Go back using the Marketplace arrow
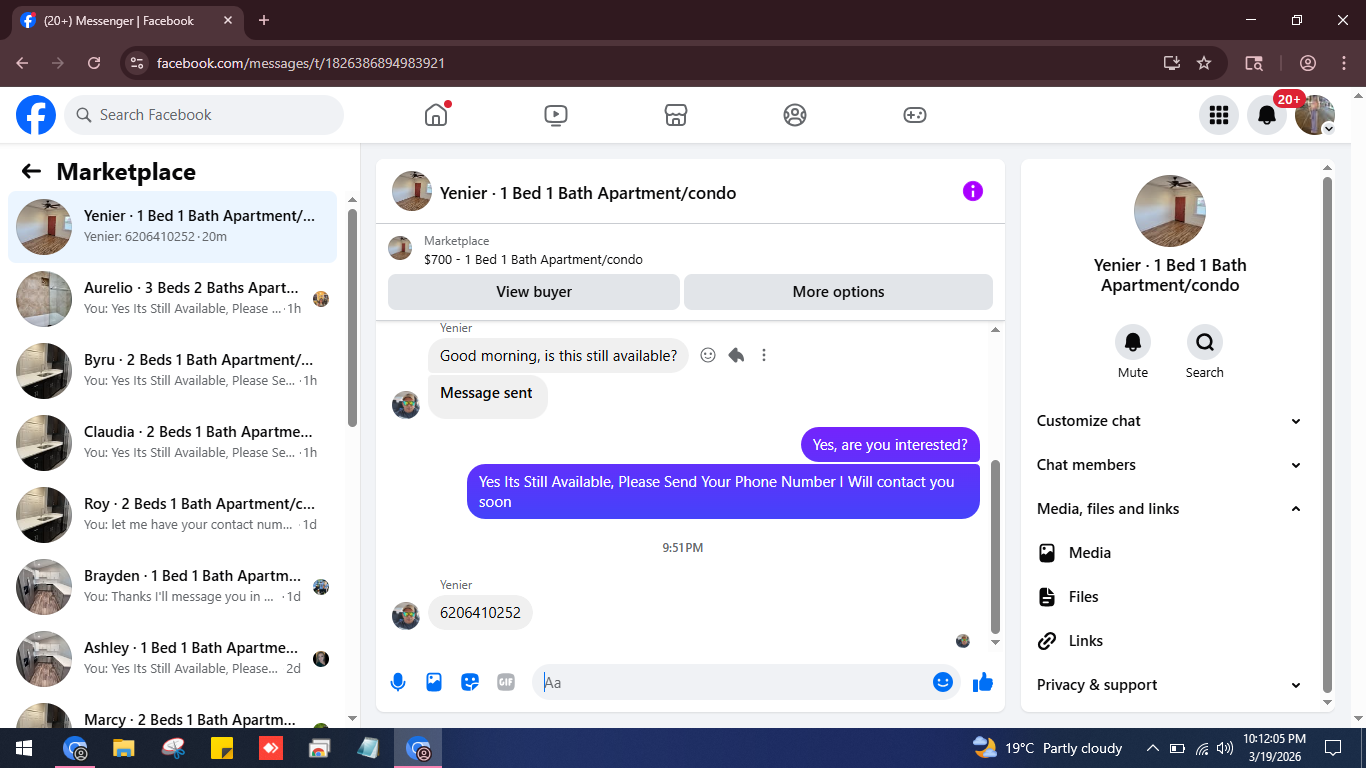 coord(31,171)
